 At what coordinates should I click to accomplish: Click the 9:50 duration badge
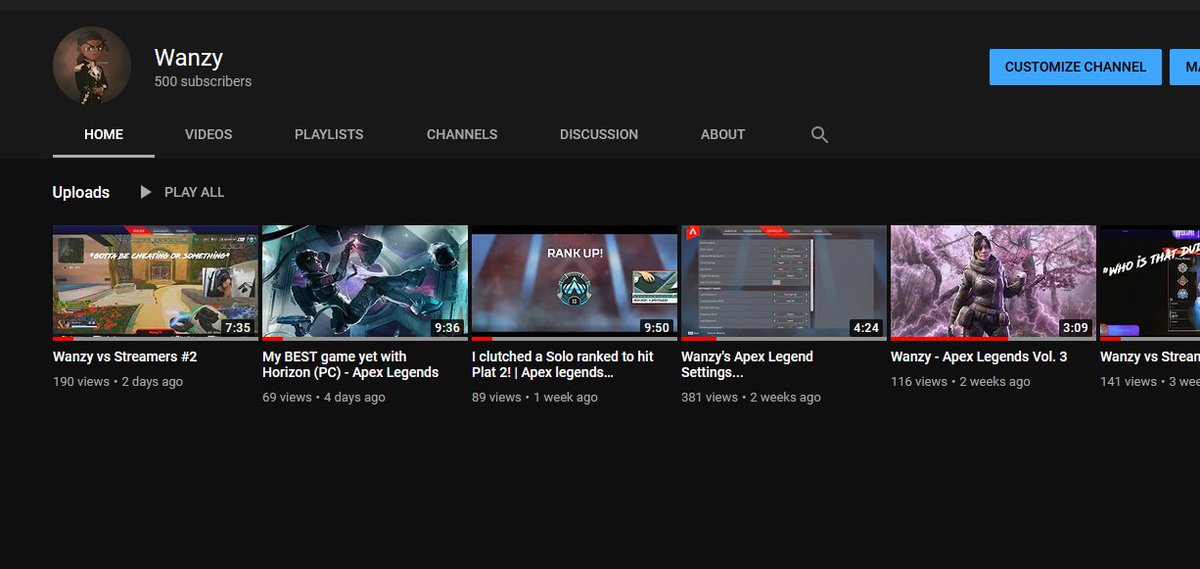(657, 328)
